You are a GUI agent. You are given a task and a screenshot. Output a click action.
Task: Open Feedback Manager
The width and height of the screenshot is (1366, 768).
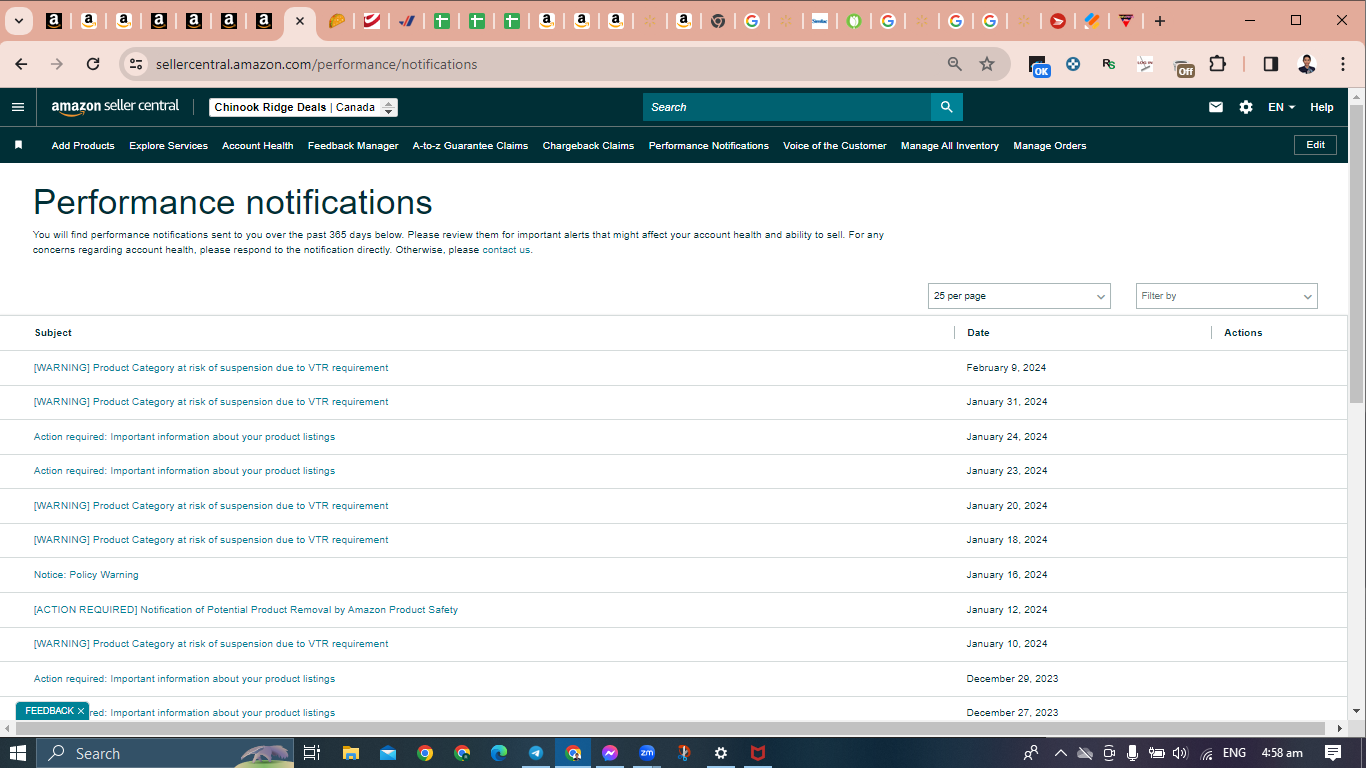pyautogui.click(x=353, y=146)
